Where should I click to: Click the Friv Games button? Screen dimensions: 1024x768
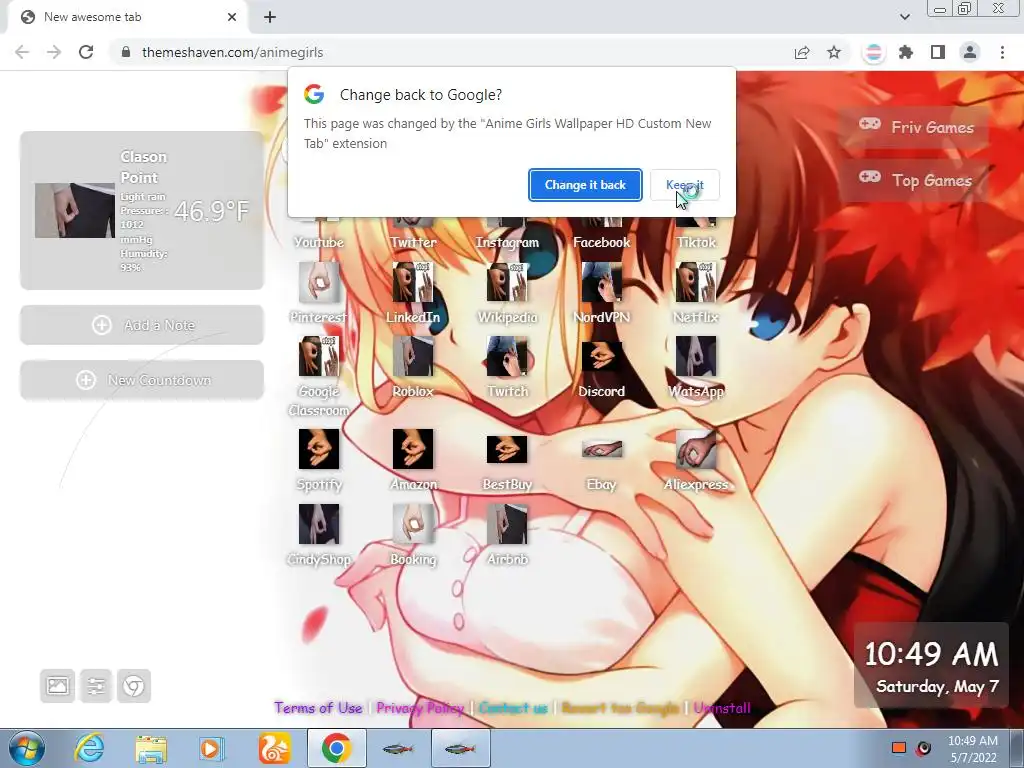pyautogui.click(x=916, y=127)
